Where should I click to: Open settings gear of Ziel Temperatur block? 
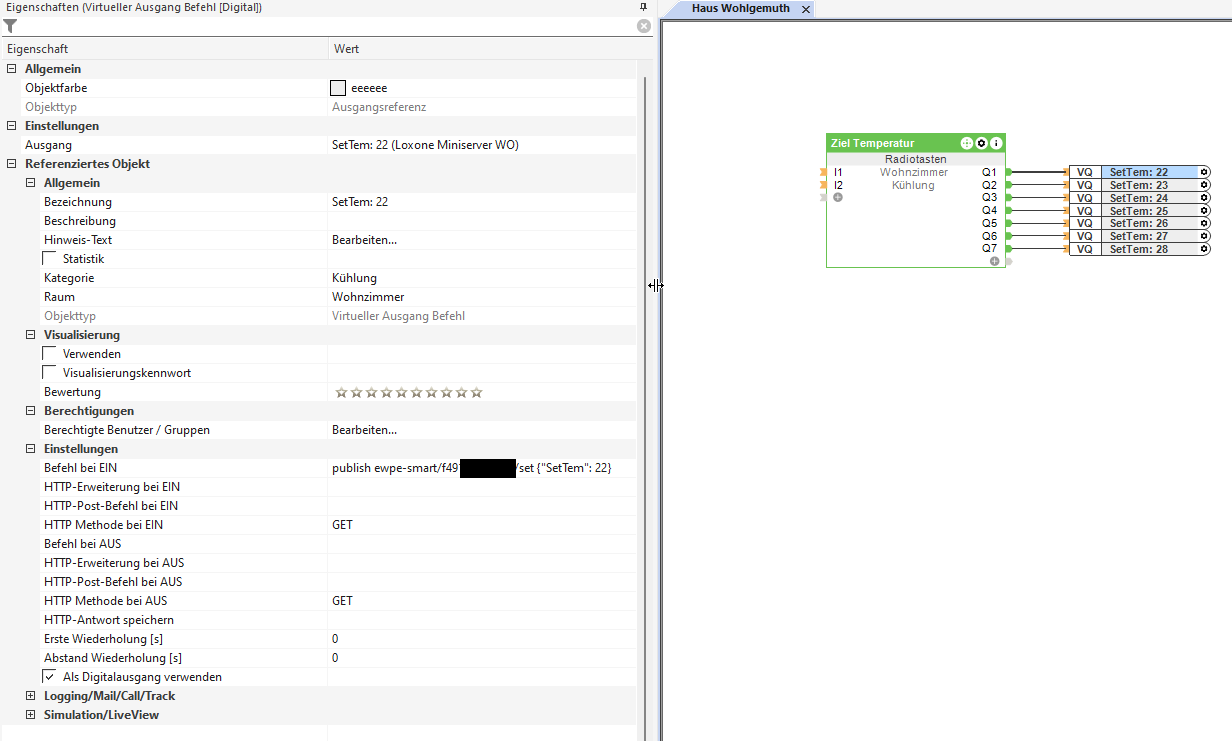pyautogui.click(x=981, y=143)
